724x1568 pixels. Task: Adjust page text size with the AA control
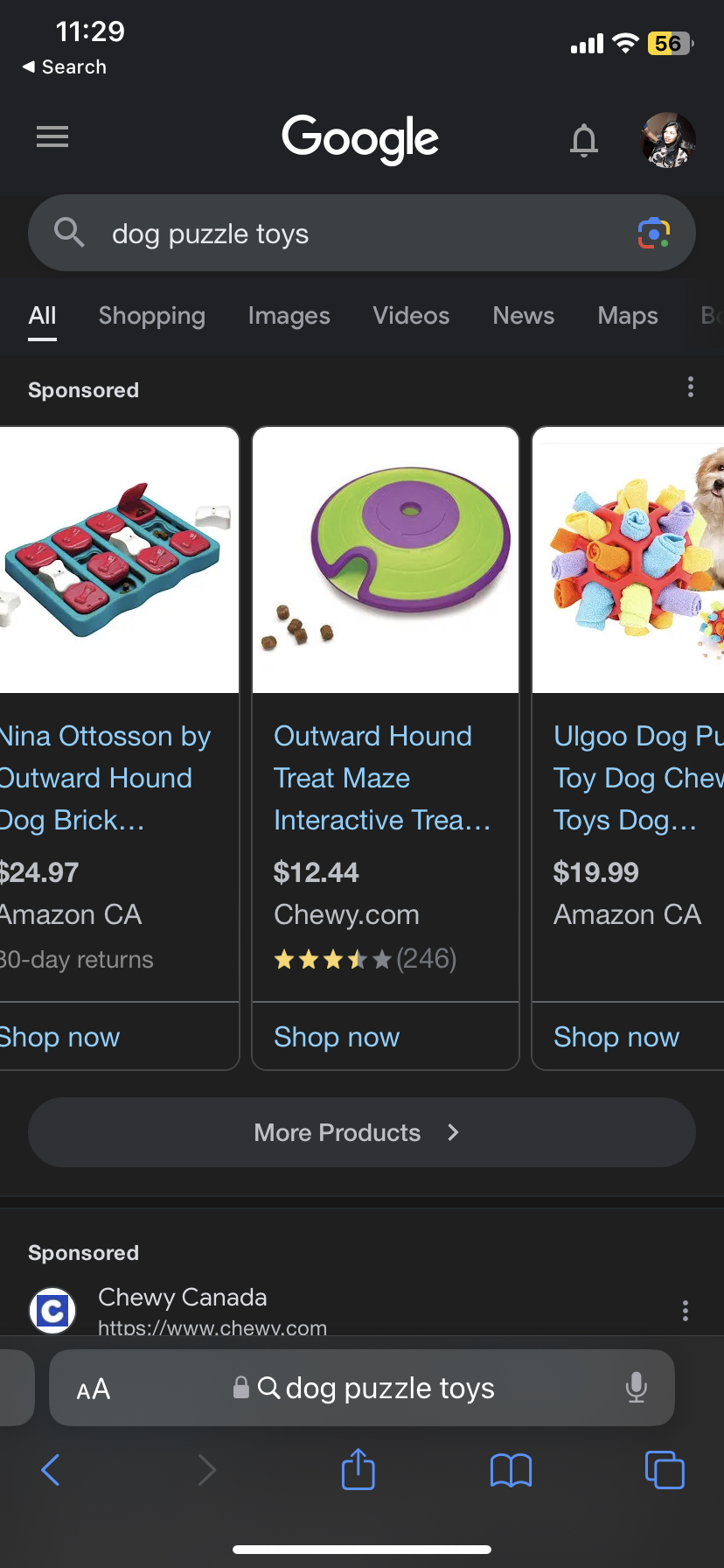[x=92, y=1388]
